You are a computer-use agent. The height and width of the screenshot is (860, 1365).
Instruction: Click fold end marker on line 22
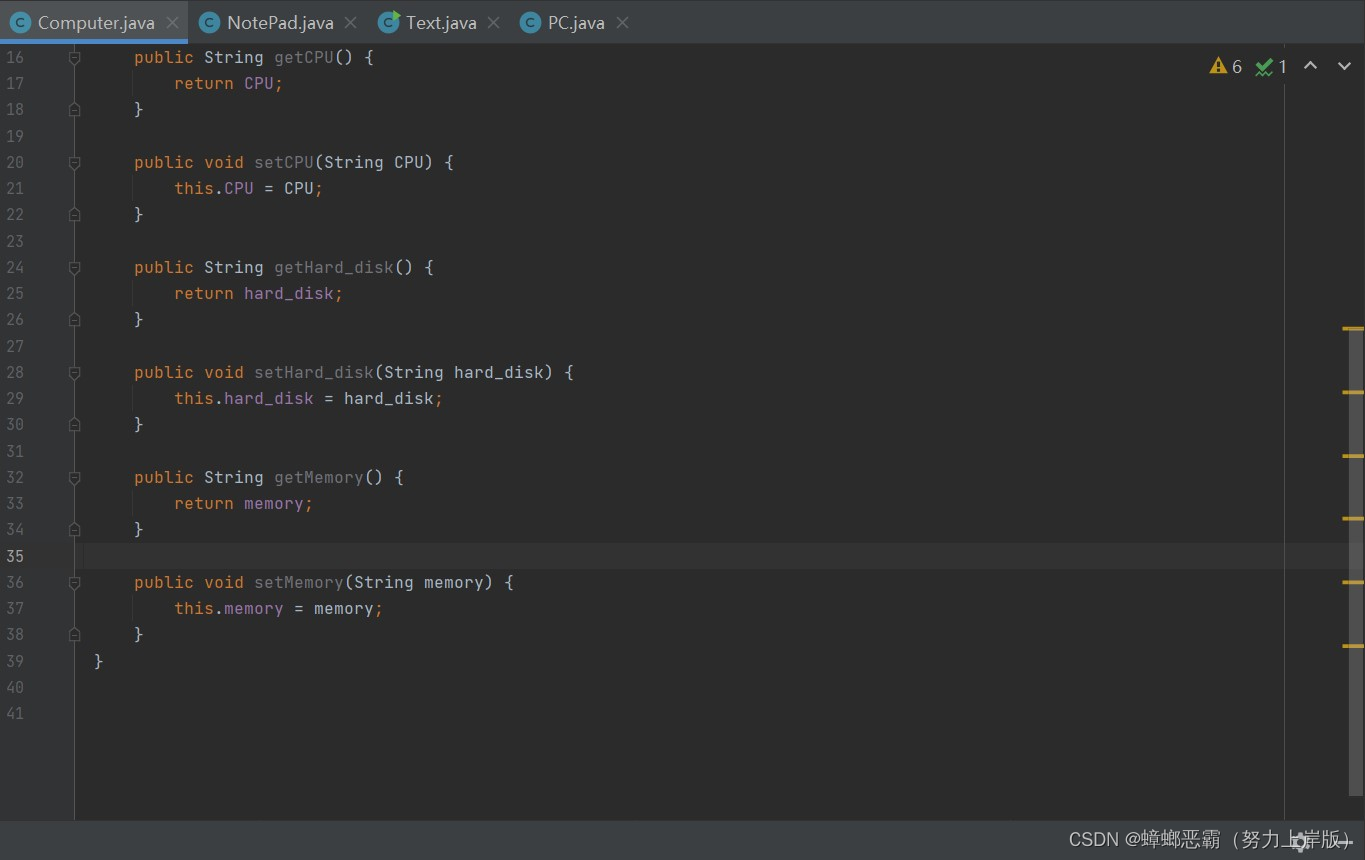(74, 215)
